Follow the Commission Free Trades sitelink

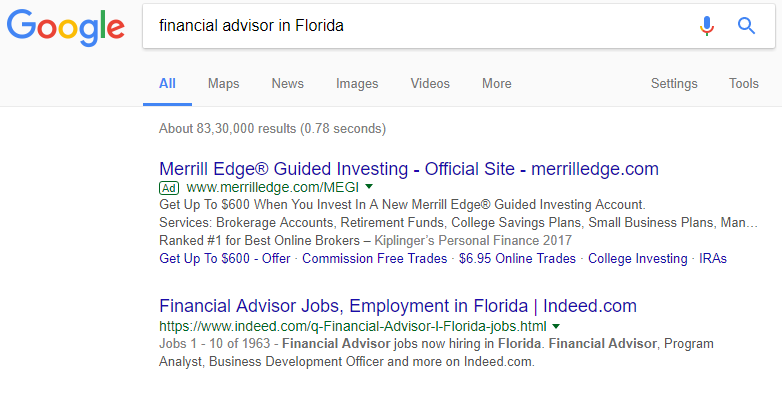pos(375,258)
